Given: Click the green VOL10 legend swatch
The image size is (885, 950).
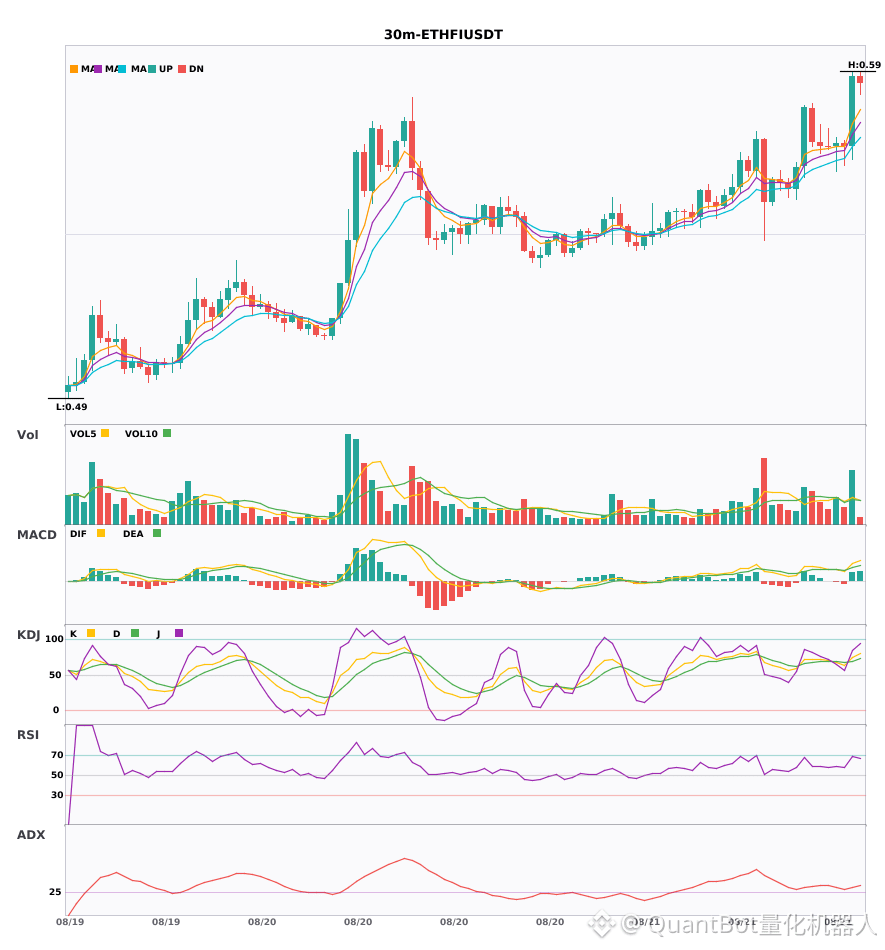Looking at the screenshot, I should [x=167, y=433].
